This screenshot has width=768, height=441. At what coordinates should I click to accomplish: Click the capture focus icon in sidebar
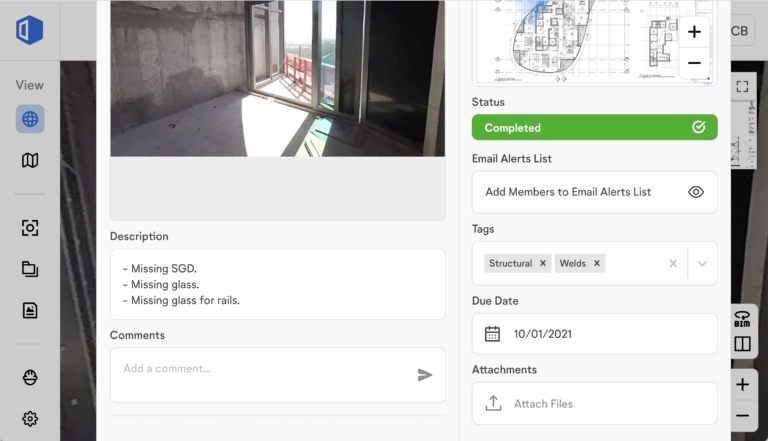tap(30, 228)
